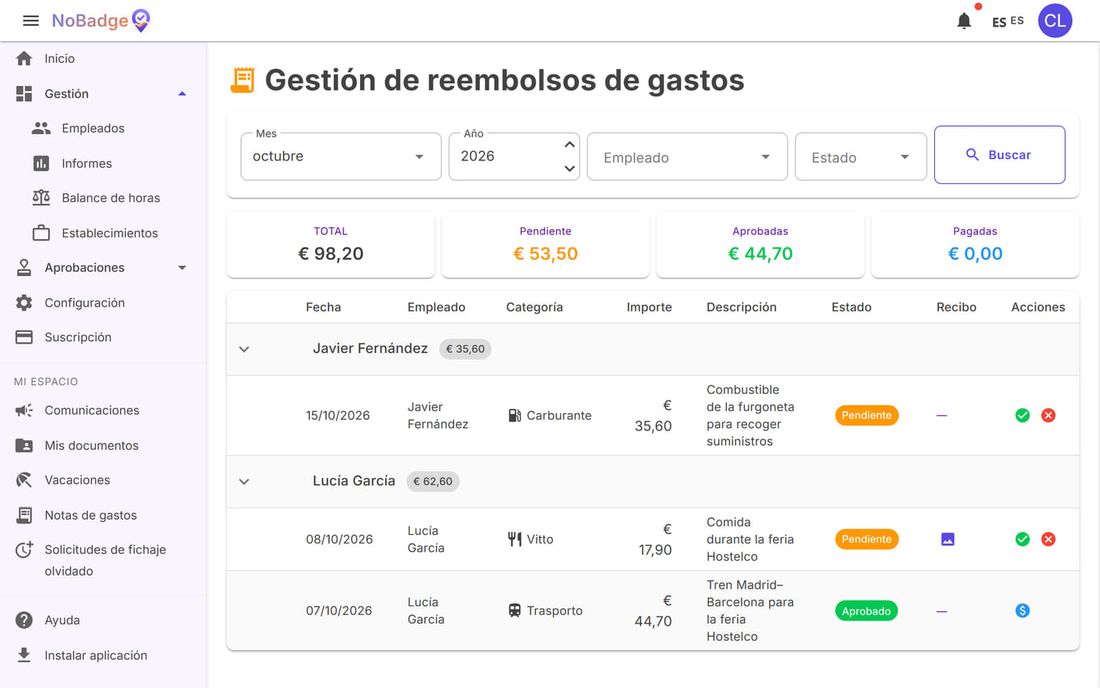Click the Comunicaciones megaphone icon
The height and width of the screenshot is (688, 1100).
(24, 410)
